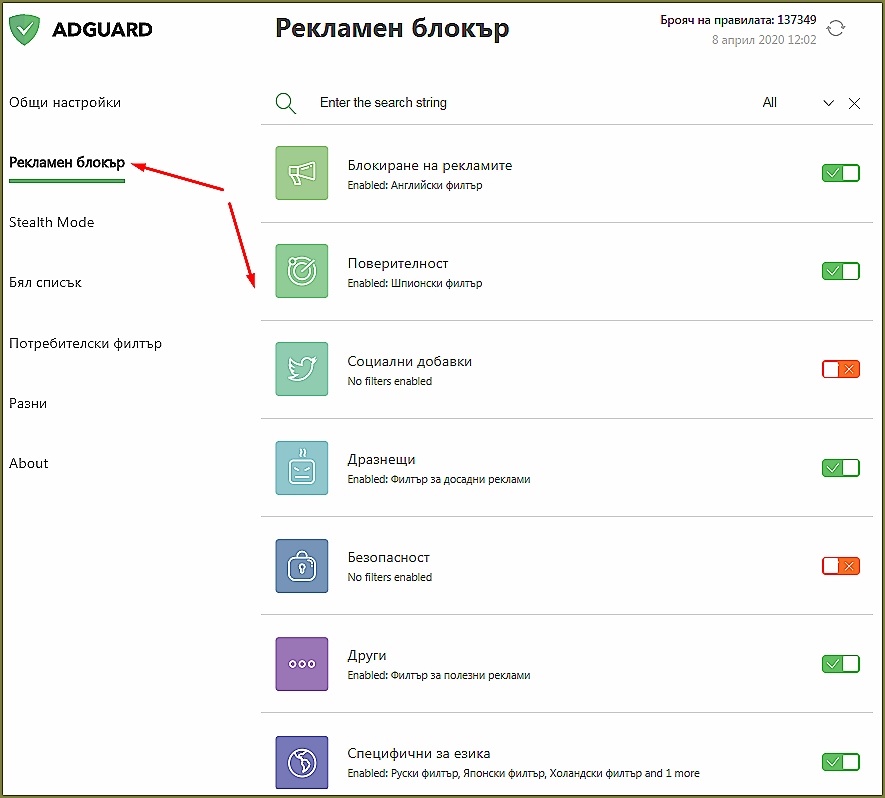Screen dimensions: 885x798
Task: Clear the search with the X icon
Action: click(855, 103)
